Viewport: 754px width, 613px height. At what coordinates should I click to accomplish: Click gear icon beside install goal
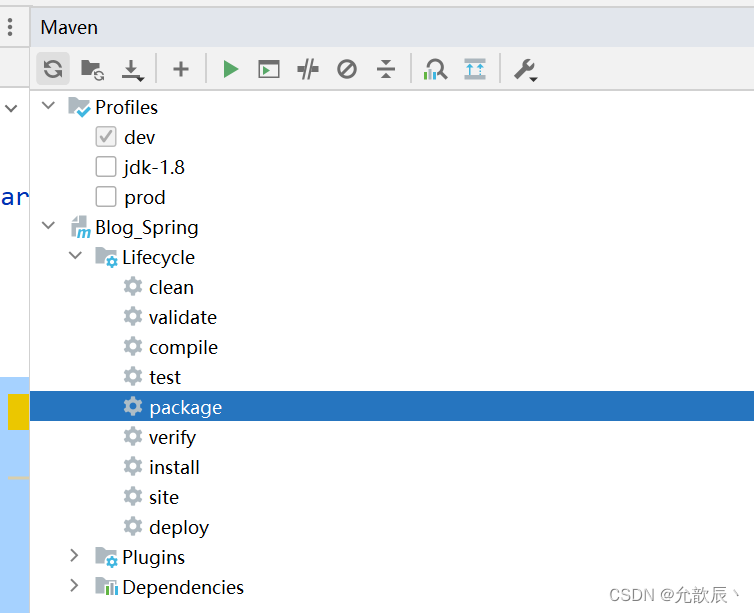133,466
